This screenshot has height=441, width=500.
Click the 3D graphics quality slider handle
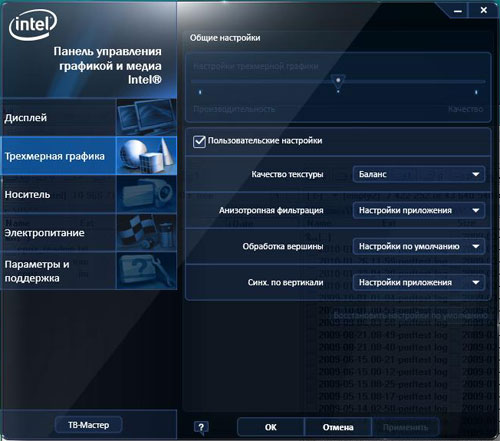338,81
